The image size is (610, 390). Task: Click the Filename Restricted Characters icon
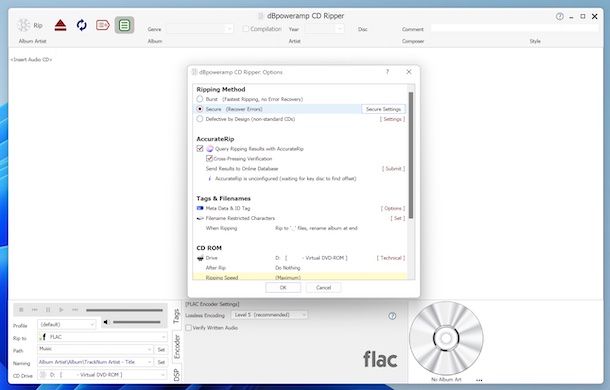[200, 218]
